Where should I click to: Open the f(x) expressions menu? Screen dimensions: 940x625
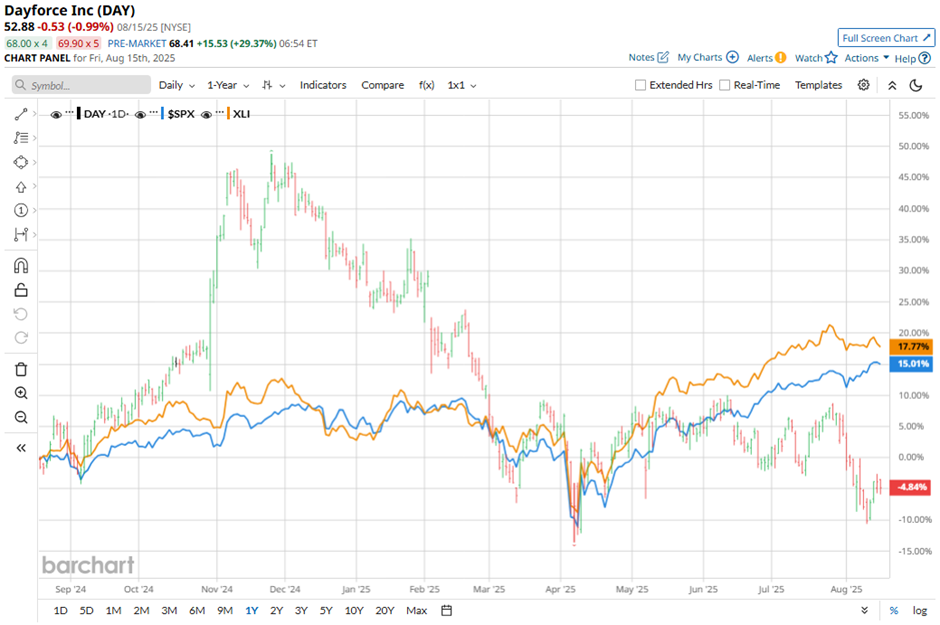point(426,85)
